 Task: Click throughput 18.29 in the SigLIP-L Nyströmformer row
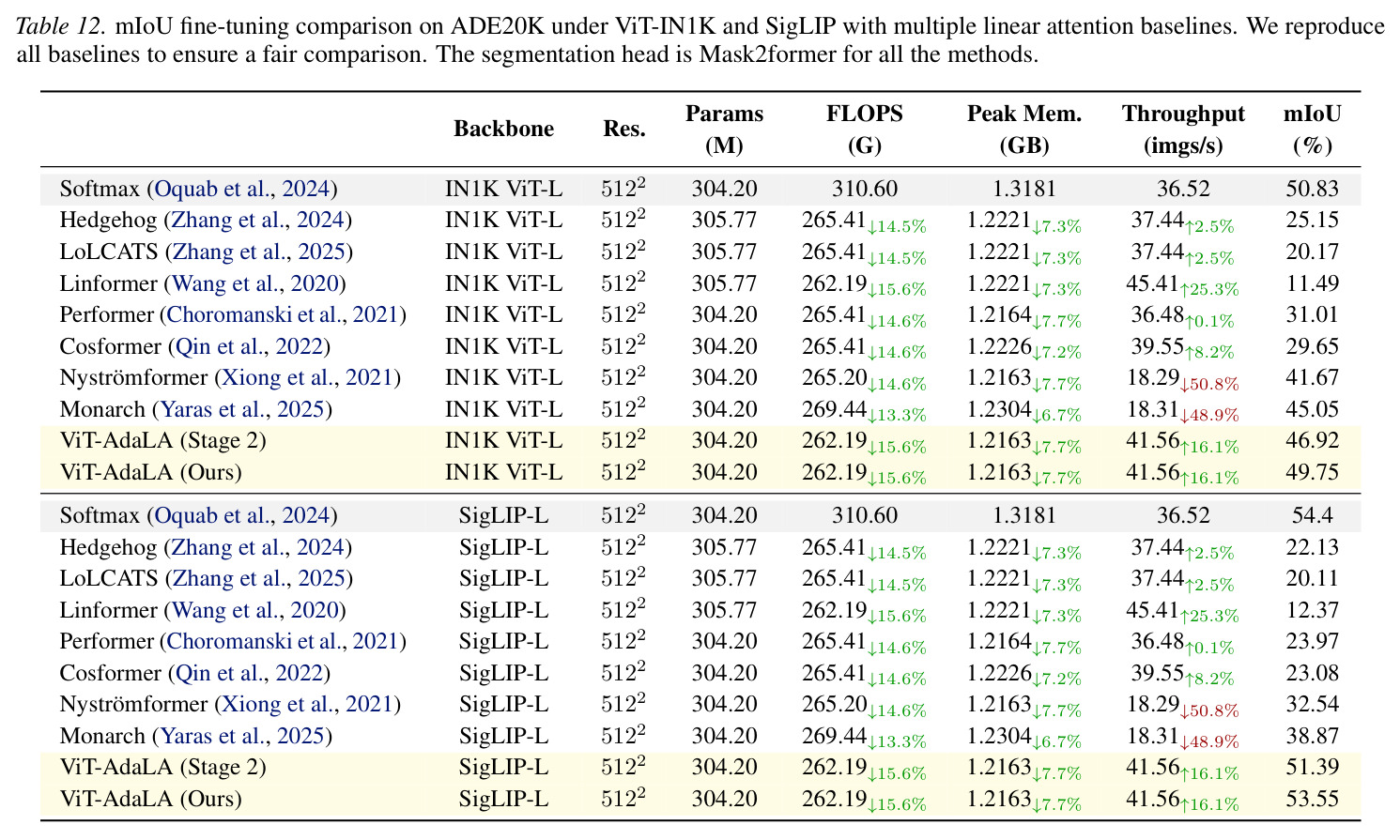1152,703
